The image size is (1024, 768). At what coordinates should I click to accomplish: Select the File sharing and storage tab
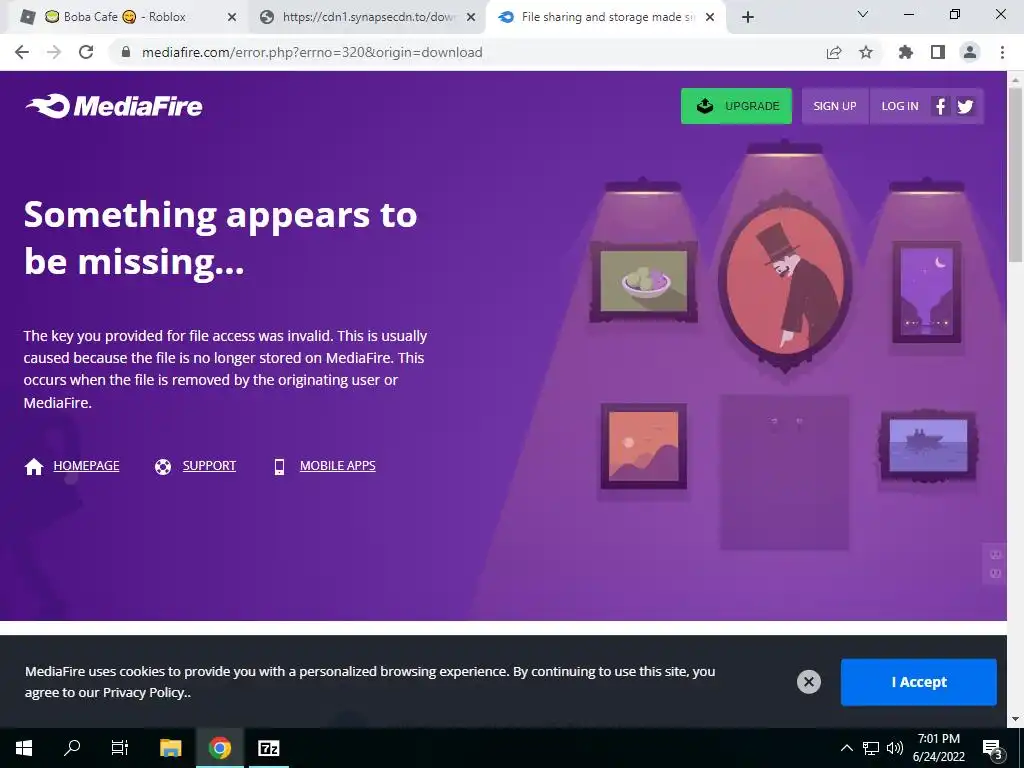coord(606,17)
